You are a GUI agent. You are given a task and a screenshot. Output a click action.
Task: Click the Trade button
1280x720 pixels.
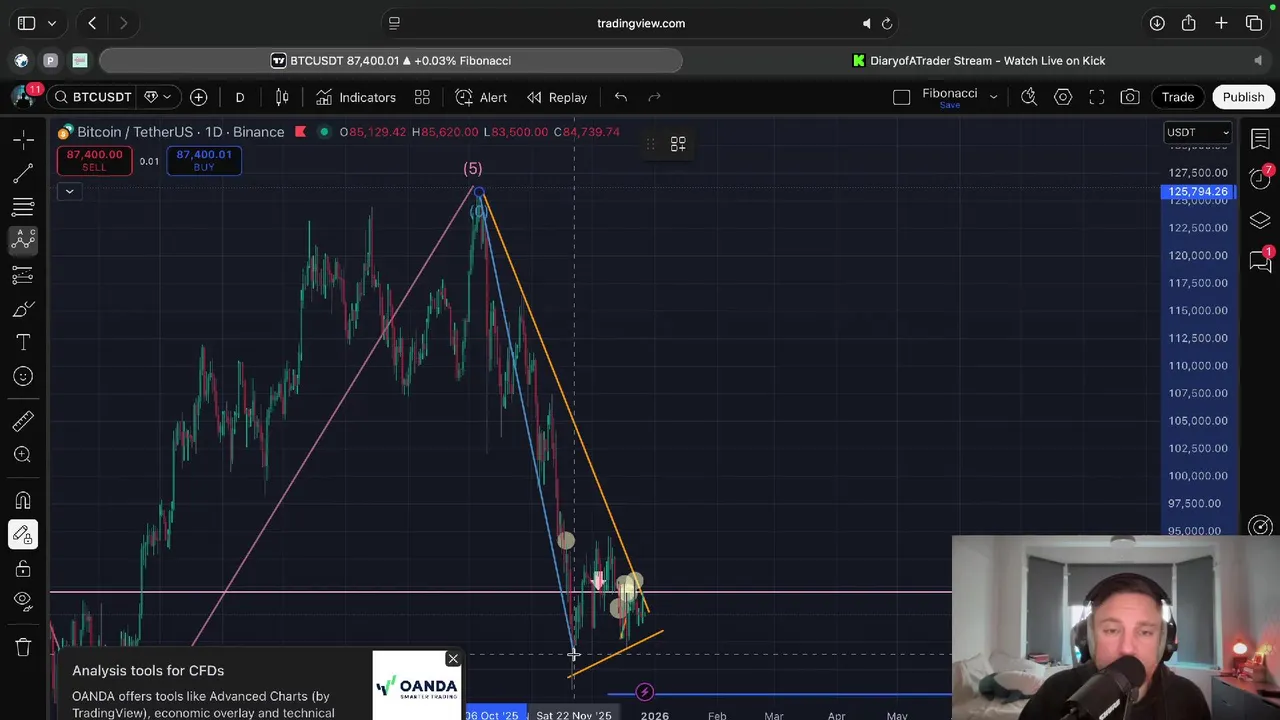pyautogui.click(x=1178, y=97)
